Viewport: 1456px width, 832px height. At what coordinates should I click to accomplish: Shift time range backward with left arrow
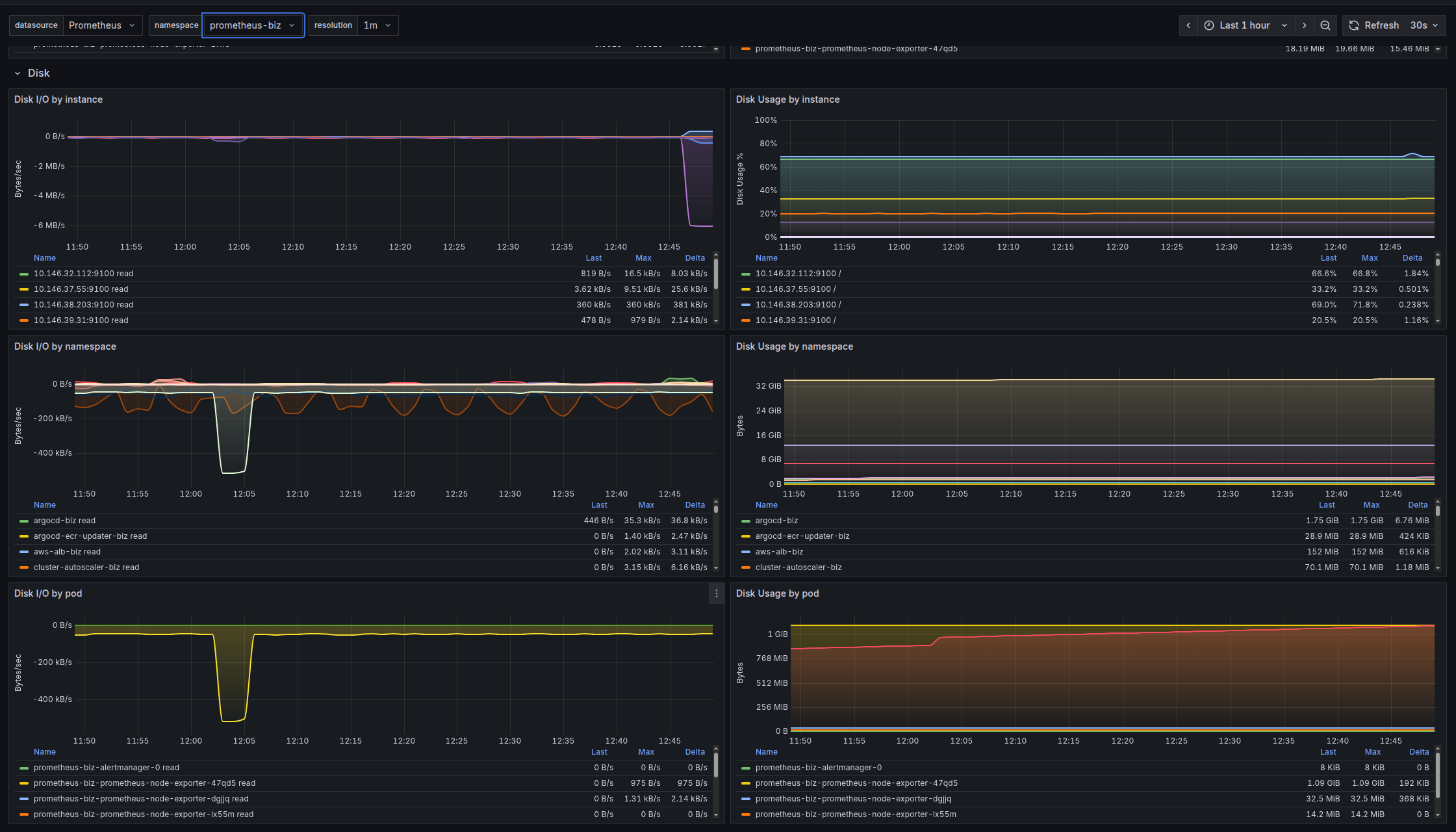tap(1188, 25)
